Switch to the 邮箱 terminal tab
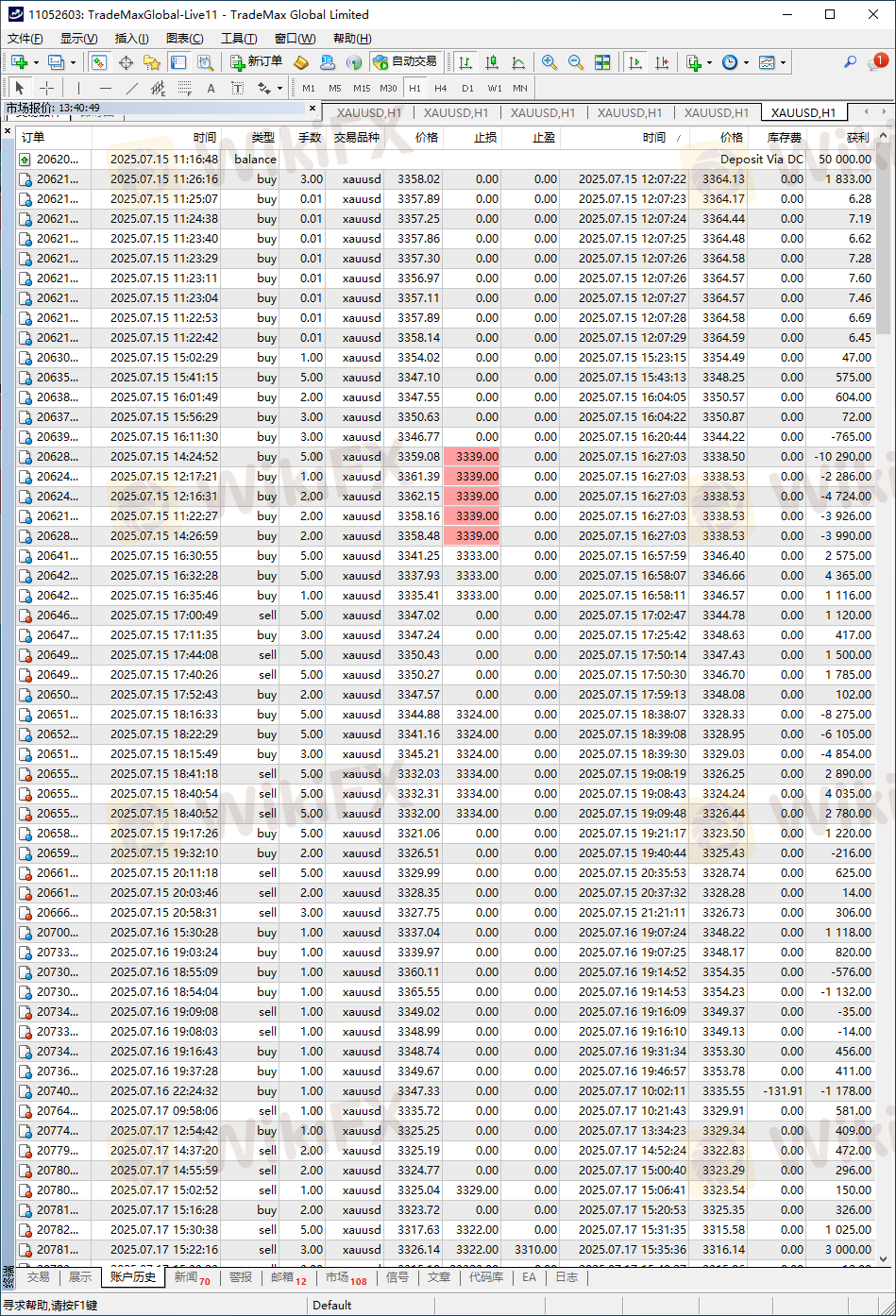This screenshot has height=1316, width=896. point(288,1276)
